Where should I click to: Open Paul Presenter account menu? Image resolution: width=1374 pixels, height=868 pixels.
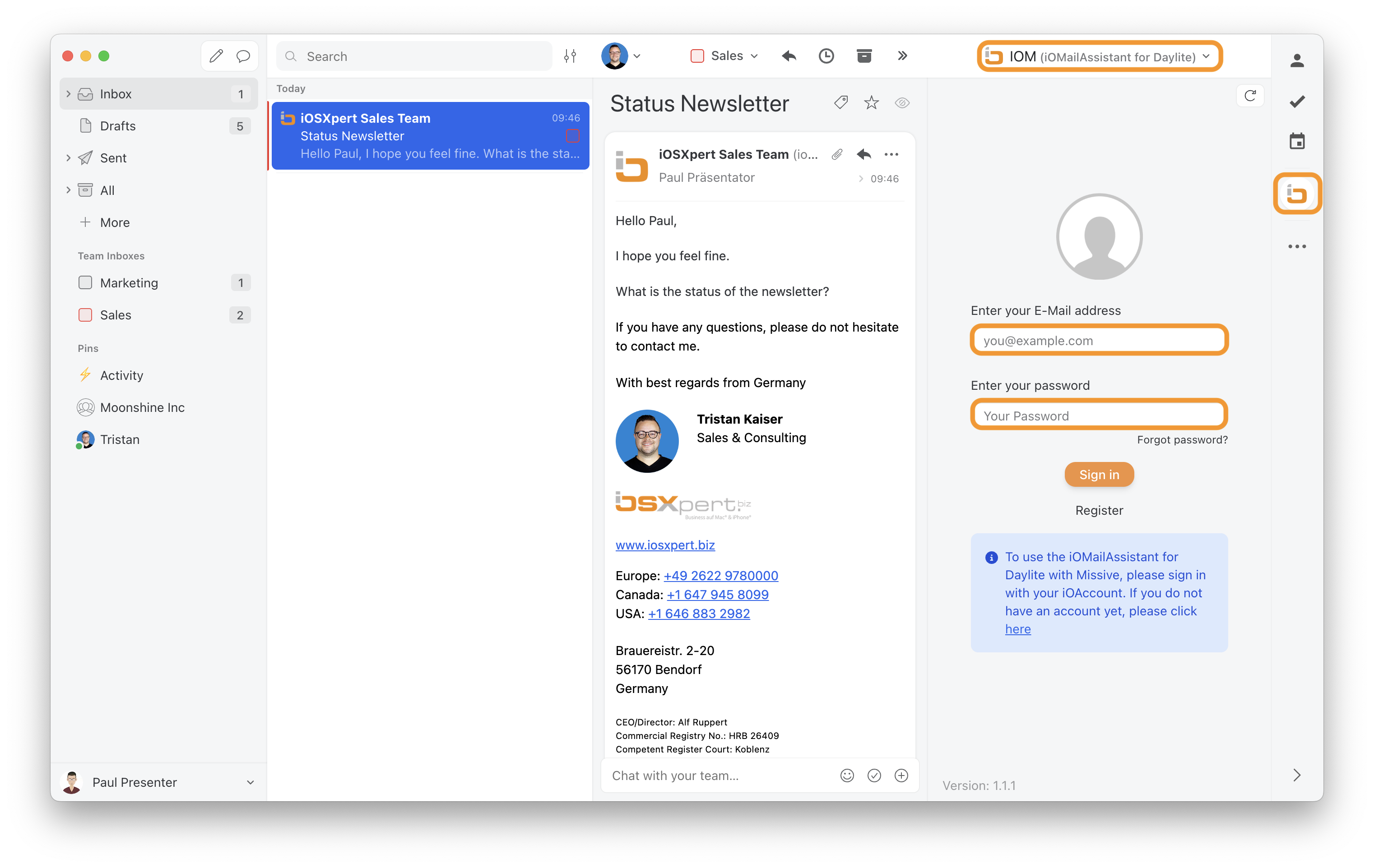158,782
